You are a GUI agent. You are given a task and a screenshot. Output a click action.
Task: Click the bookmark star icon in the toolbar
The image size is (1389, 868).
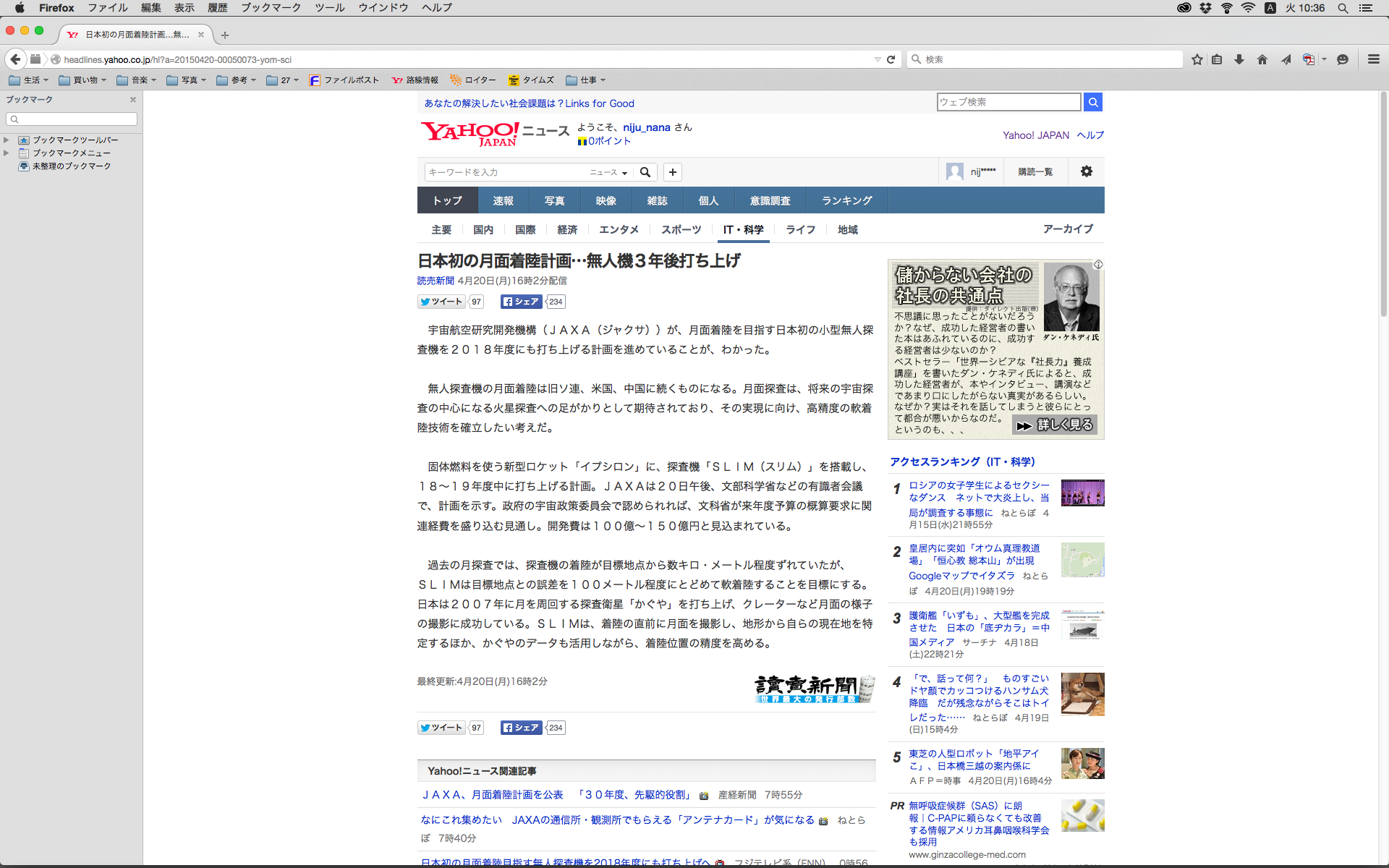click(1197, 59)
